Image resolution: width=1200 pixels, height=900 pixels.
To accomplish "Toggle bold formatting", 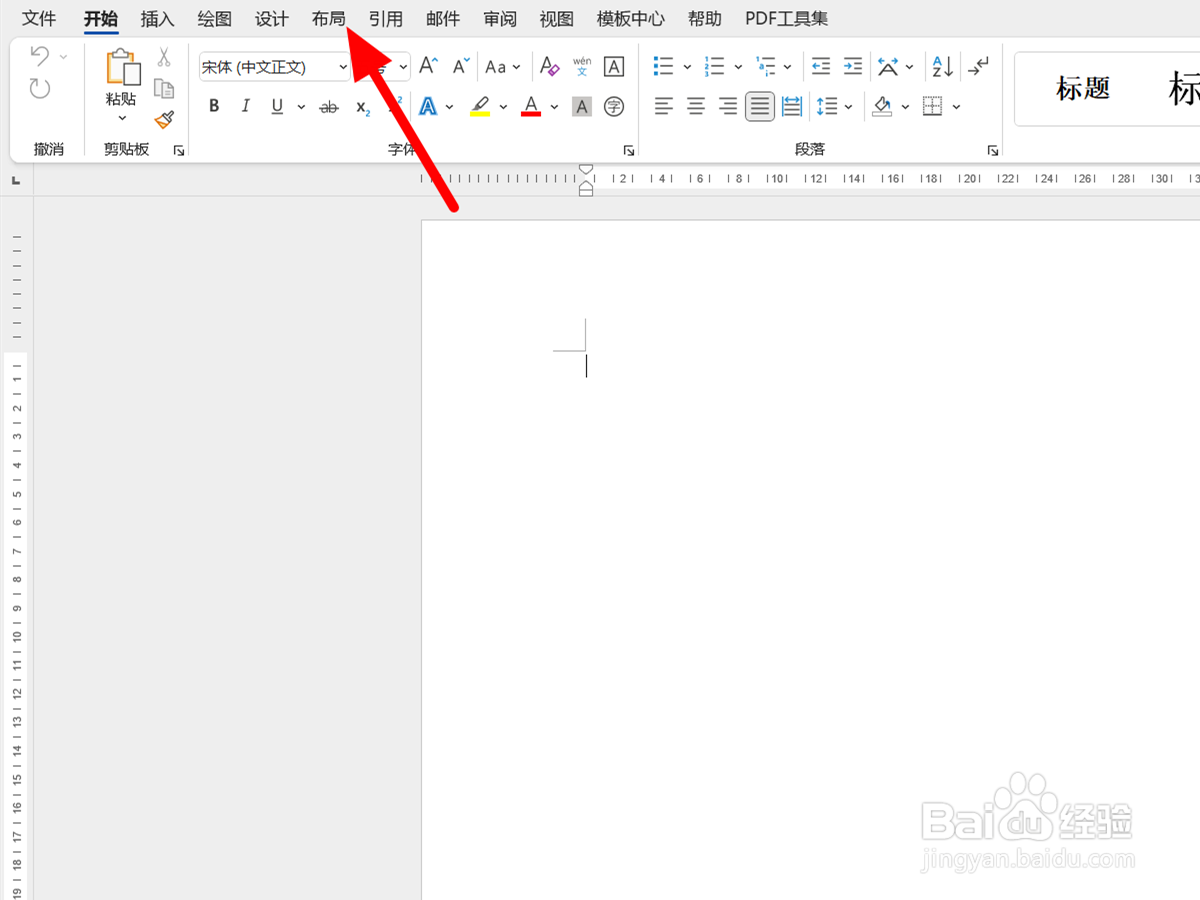I will (214, 106).
